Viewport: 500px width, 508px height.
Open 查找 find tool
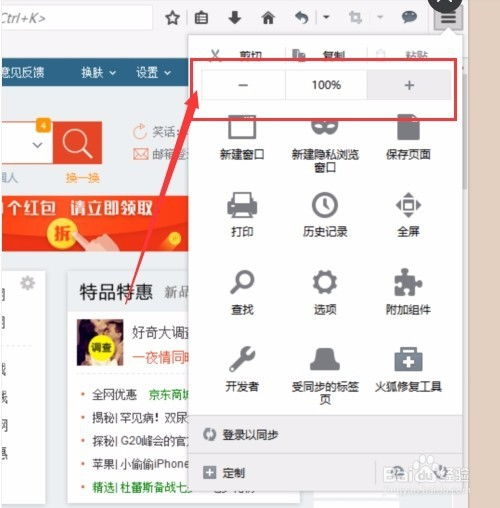(242, 293)
